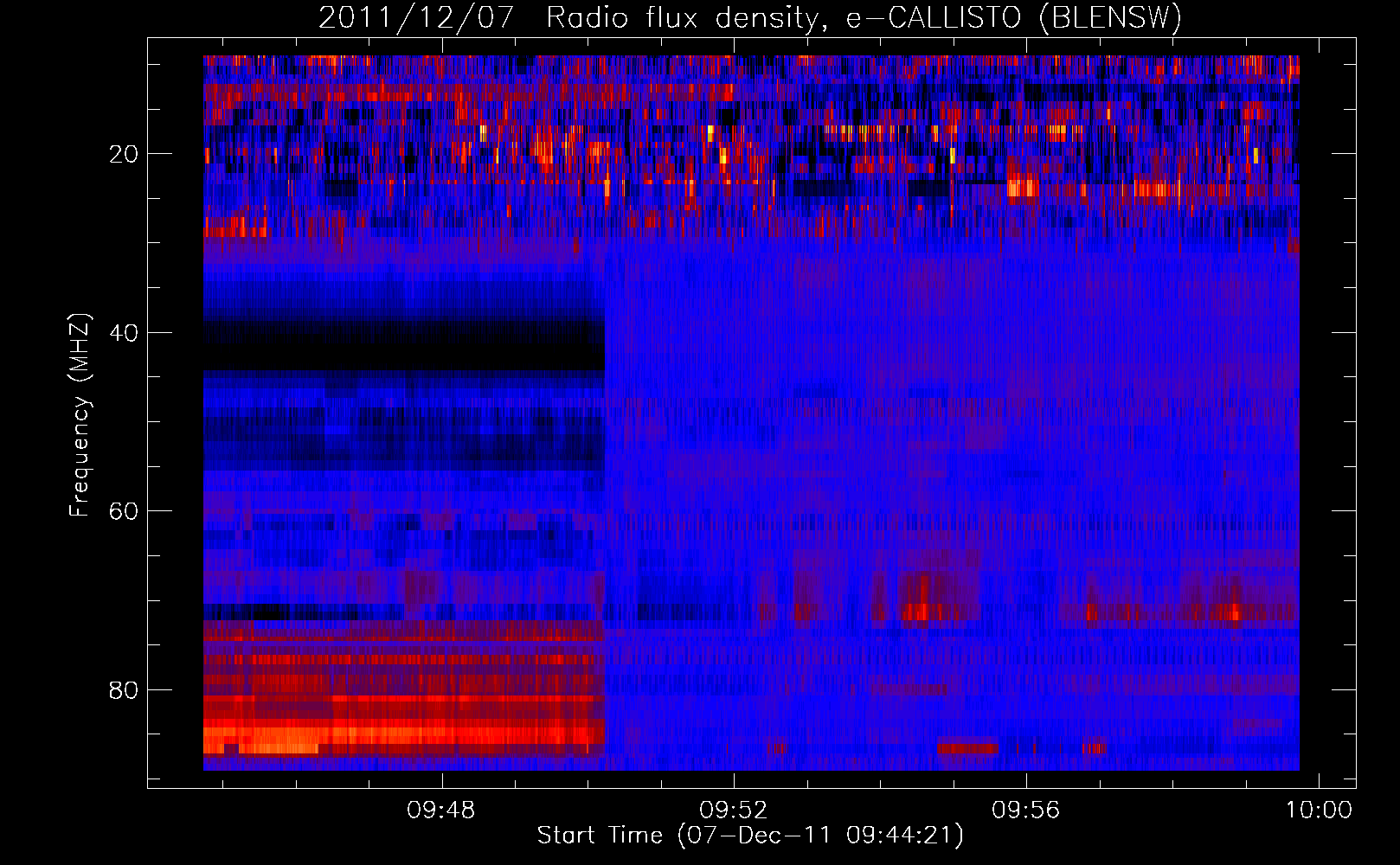1400x865 pixels.
Task: Click the '09:48' time tick label
Action: point(441,811)
